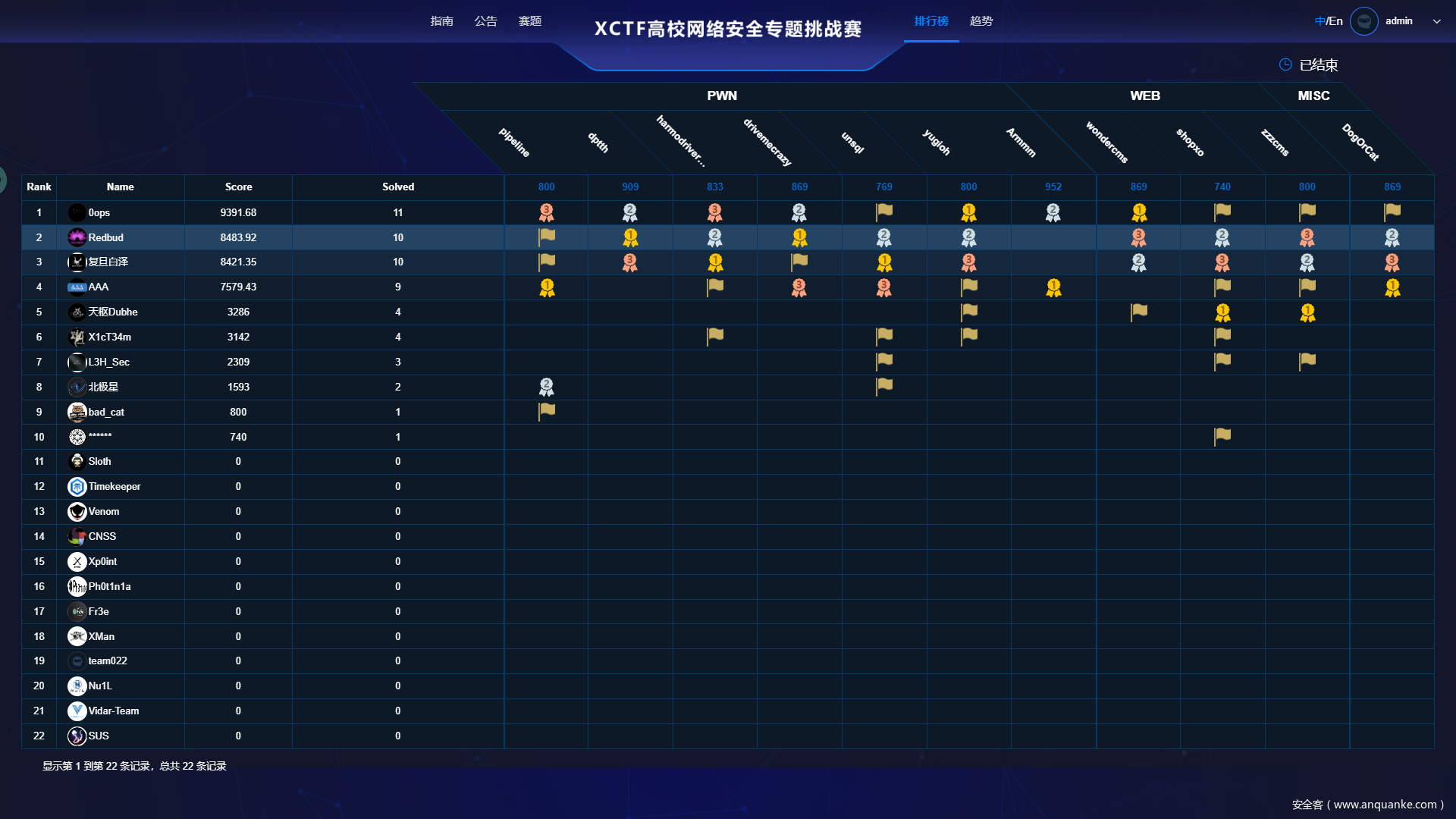Switch to the 趋势 tab

(981, 22)
